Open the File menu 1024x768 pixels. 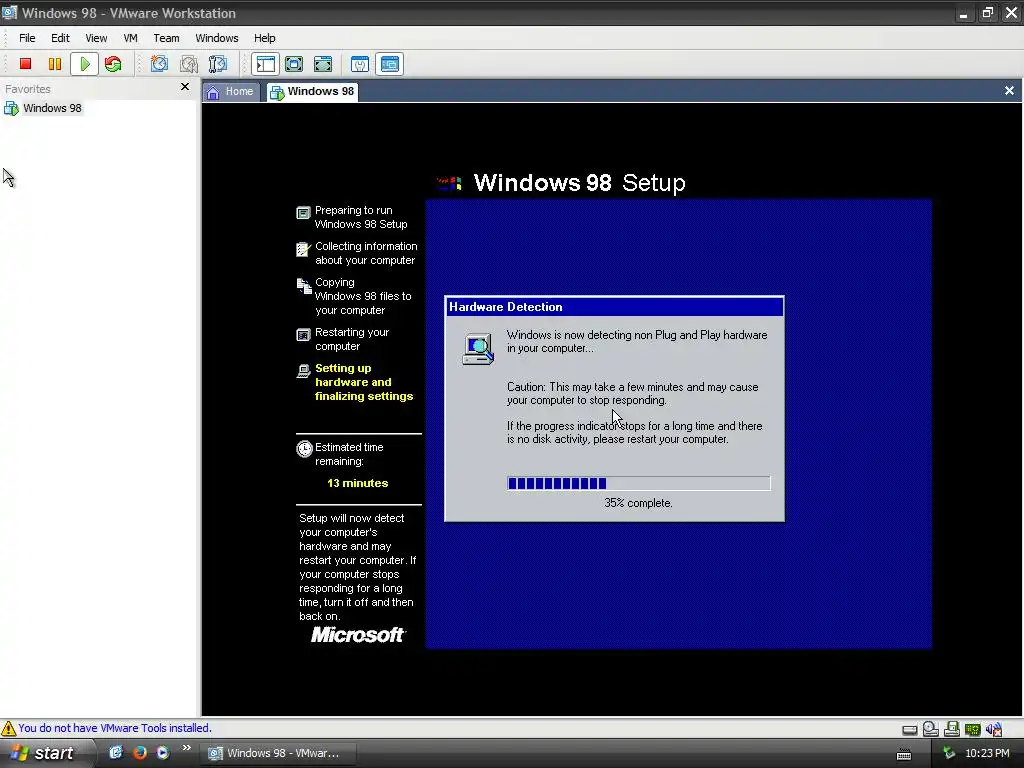click(27, 38)
